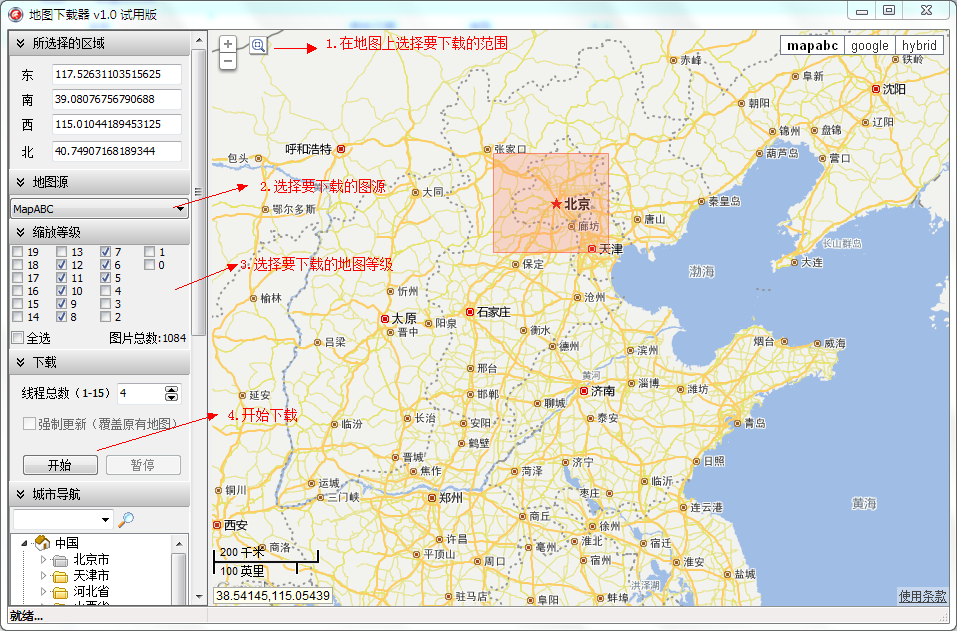Viewport: 957px width, 631px height.
Task: Collapse the 缩放等级 section
Action: (x=20, y=232)
